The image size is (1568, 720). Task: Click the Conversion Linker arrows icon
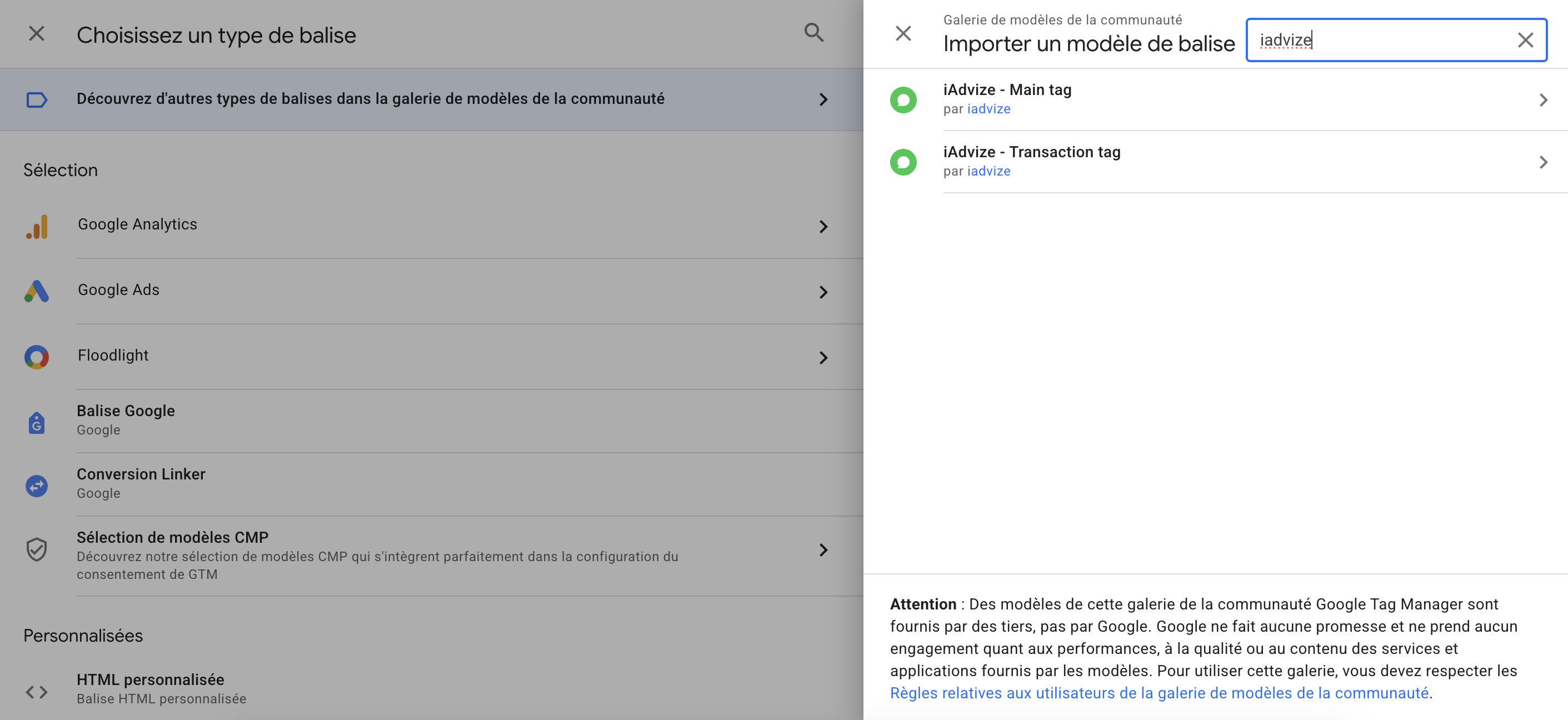[x=37, y=486]
